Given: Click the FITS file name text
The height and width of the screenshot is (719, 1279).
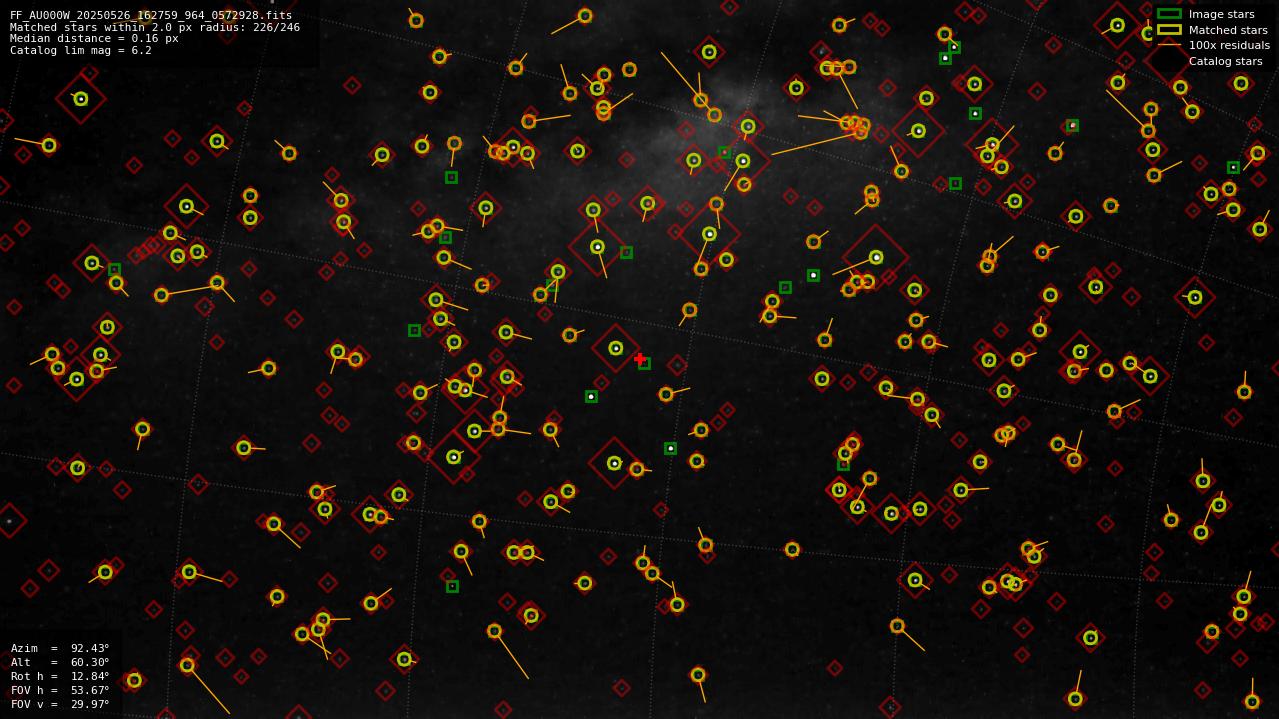Looking at the screenshot, I should coord(151,16).
